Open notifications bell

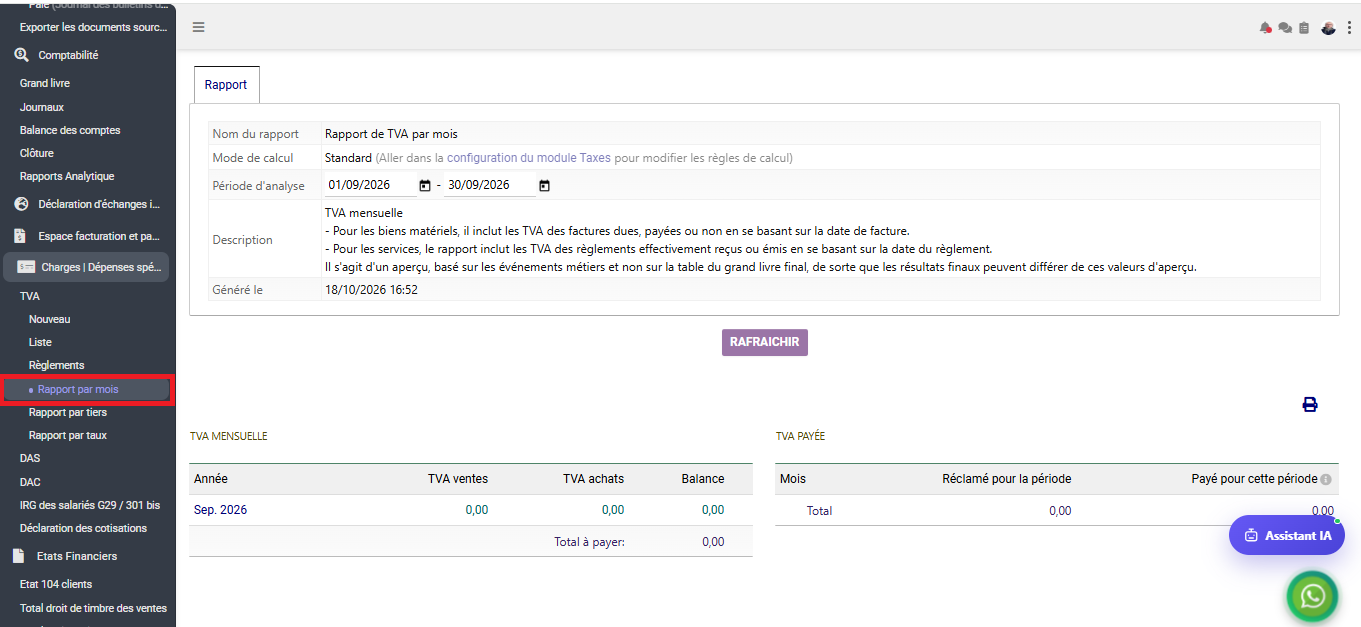pyautogui.click(x=1265, y=28)
